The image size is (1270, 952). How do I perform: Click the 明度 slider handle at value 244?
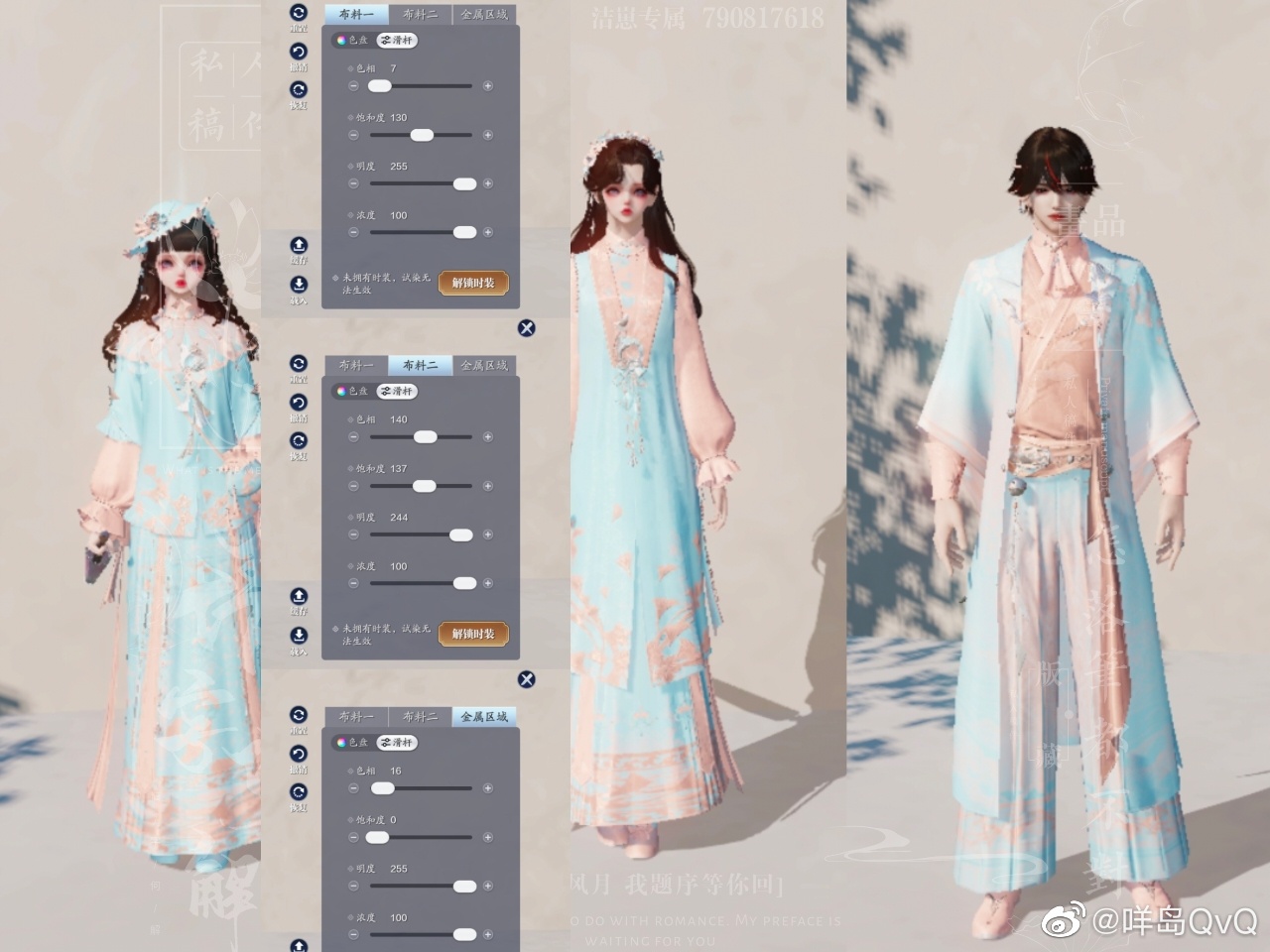[460, 535]
